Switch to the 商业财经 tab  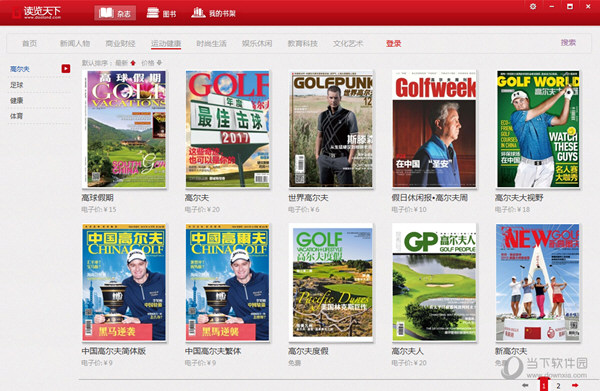120,44
